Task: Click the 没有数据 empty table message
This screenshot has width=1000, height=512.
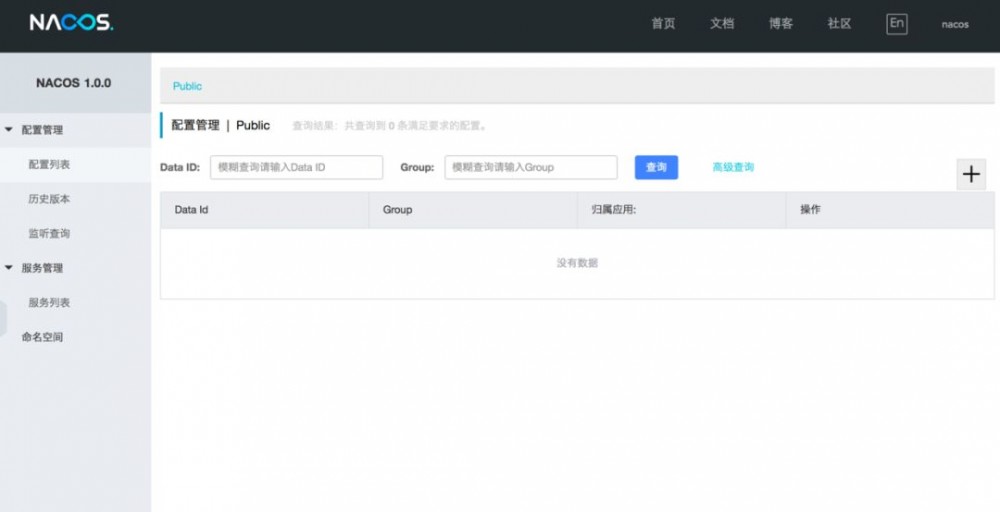Action: point(577,263)
